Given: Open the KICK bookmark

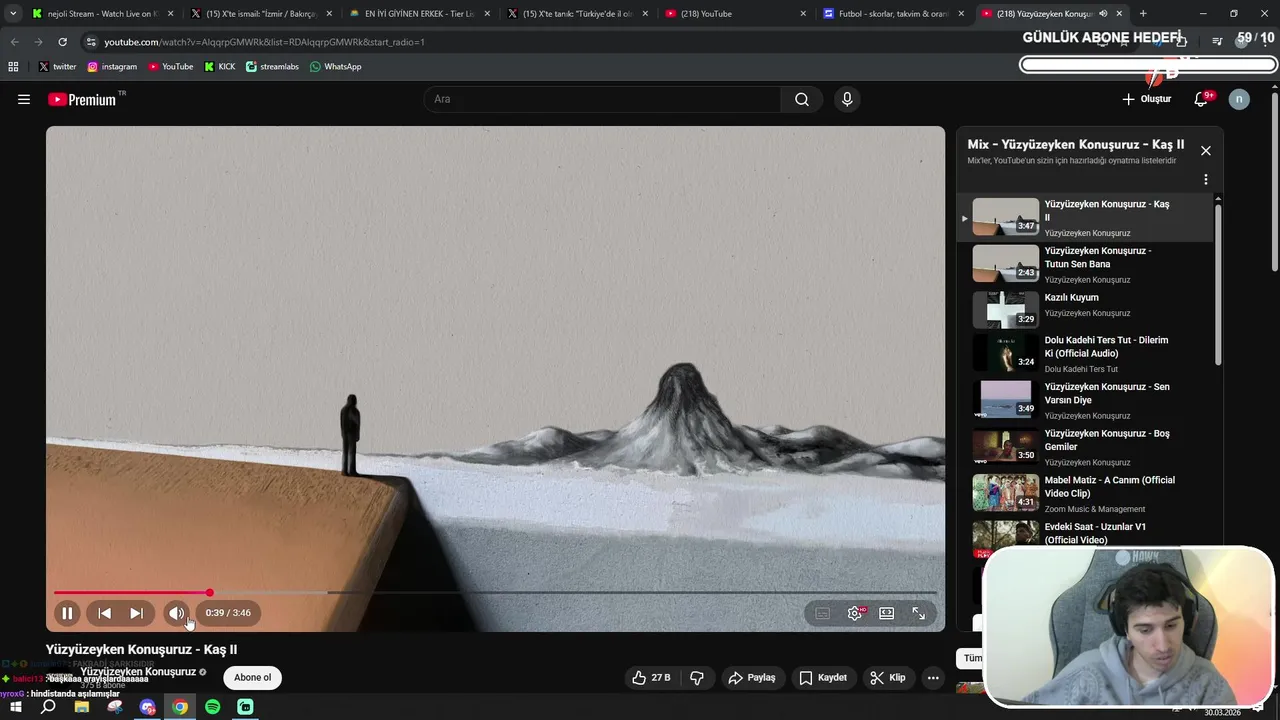Looking at the screenshot, I should (x=220, y=67).
